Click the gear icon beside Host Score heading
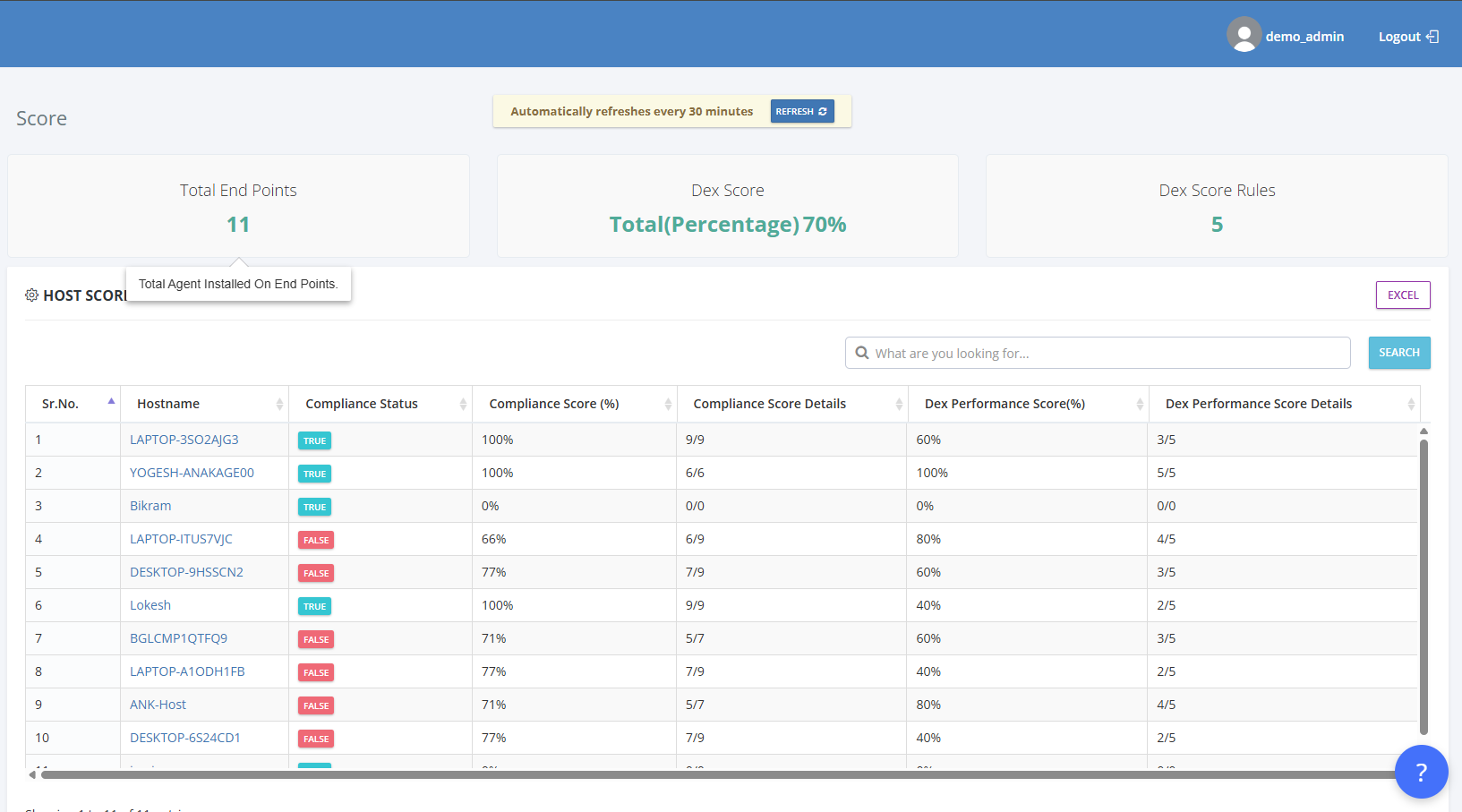This screenshot has width=1462, height=812. click(x=31, y=295)
